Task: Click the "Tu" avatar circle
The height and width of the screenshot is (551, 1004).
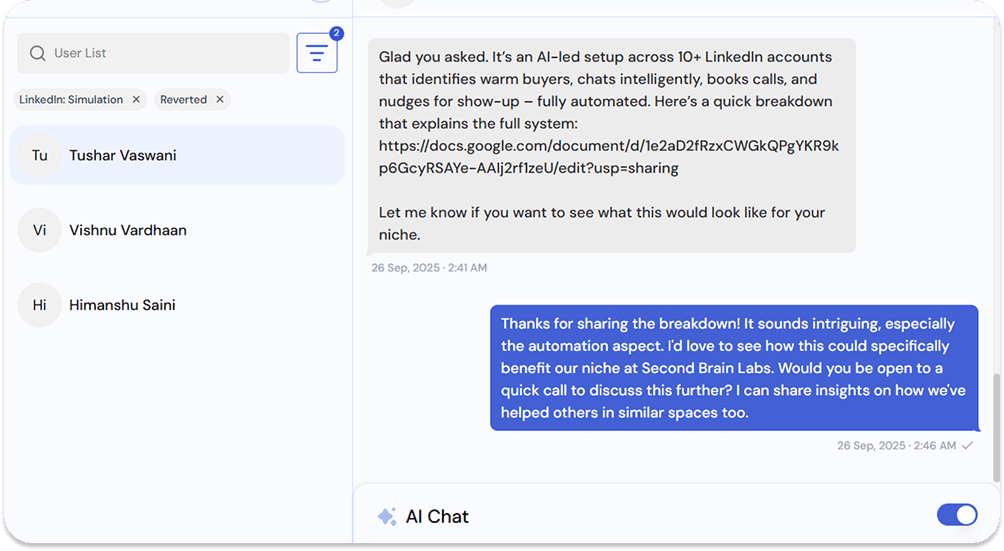Action: (x=40, y=156)
